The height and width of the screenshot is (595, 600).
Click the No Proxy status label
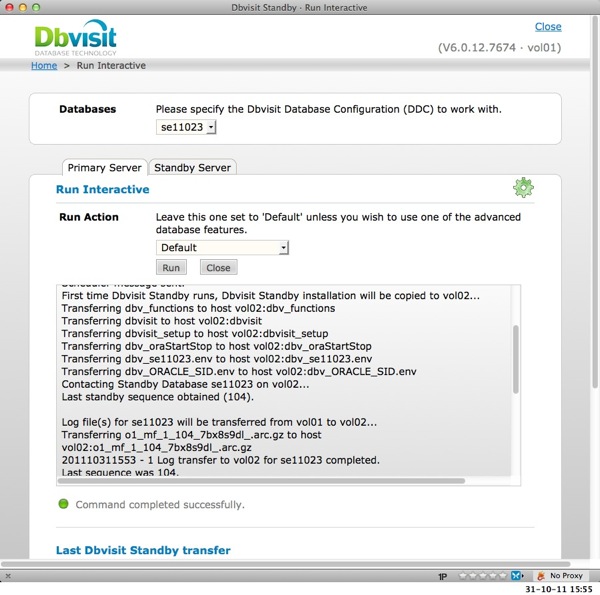tap(566, 575)
